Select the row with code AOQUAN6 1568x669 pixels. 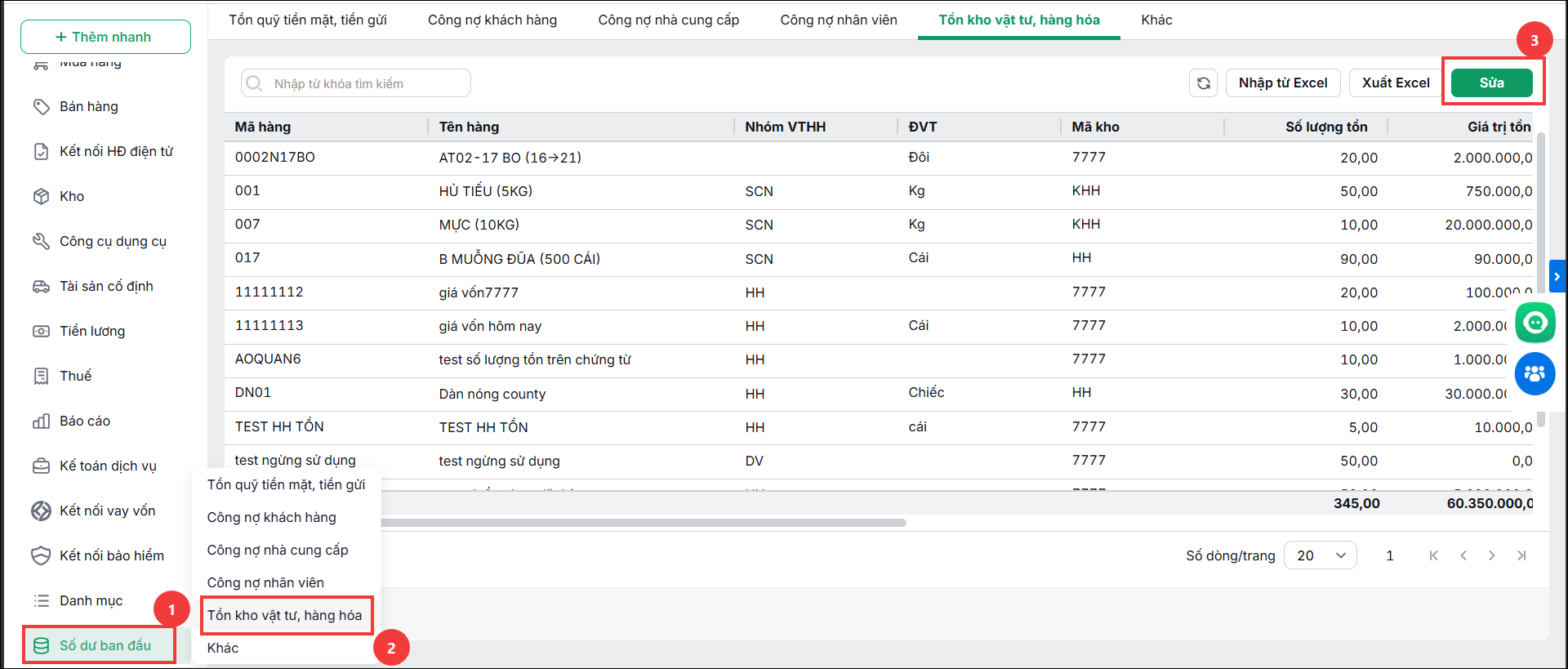point(880,359)
